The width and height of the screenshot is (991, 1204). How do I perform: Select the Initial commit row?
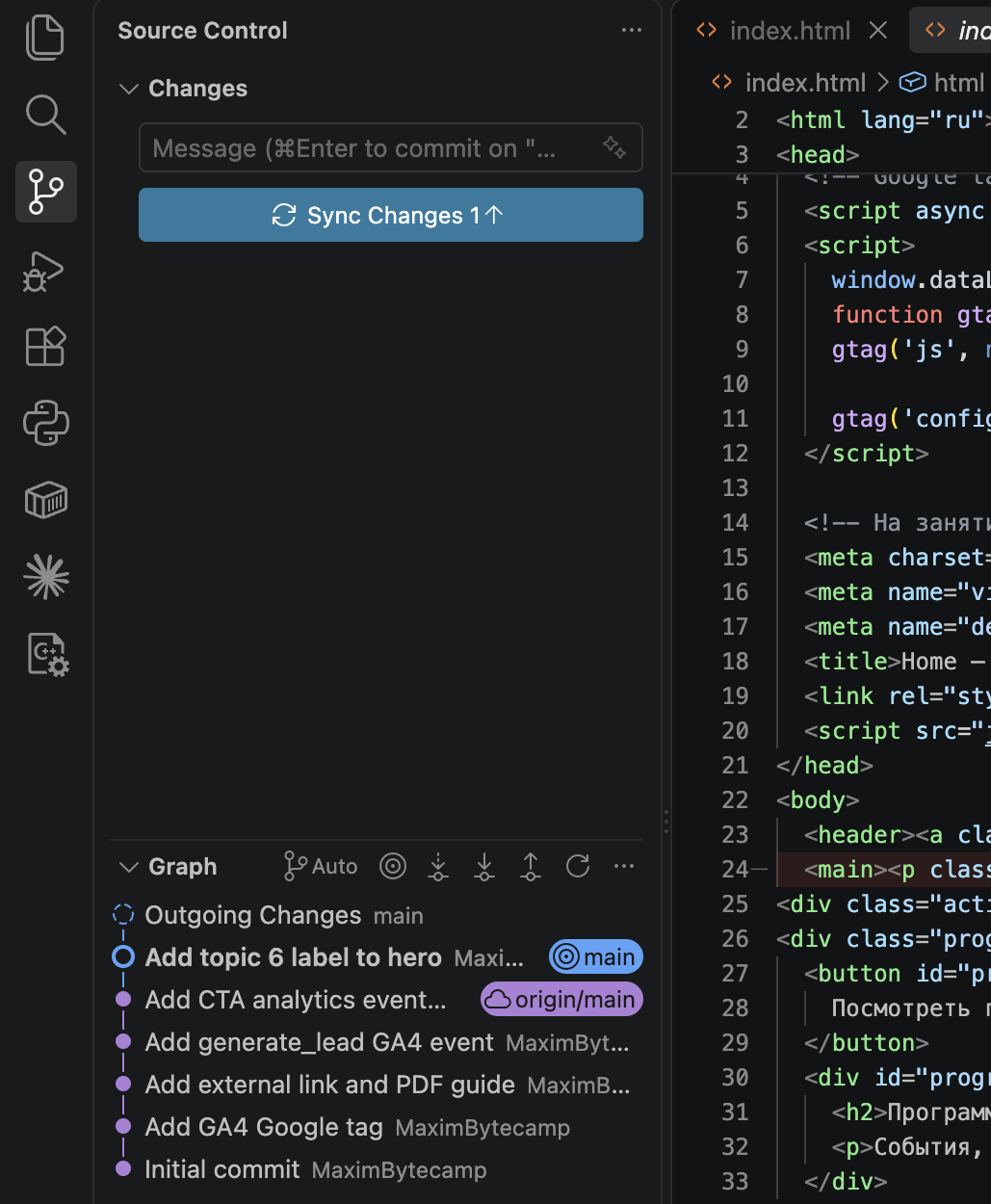pos(378,1169)
